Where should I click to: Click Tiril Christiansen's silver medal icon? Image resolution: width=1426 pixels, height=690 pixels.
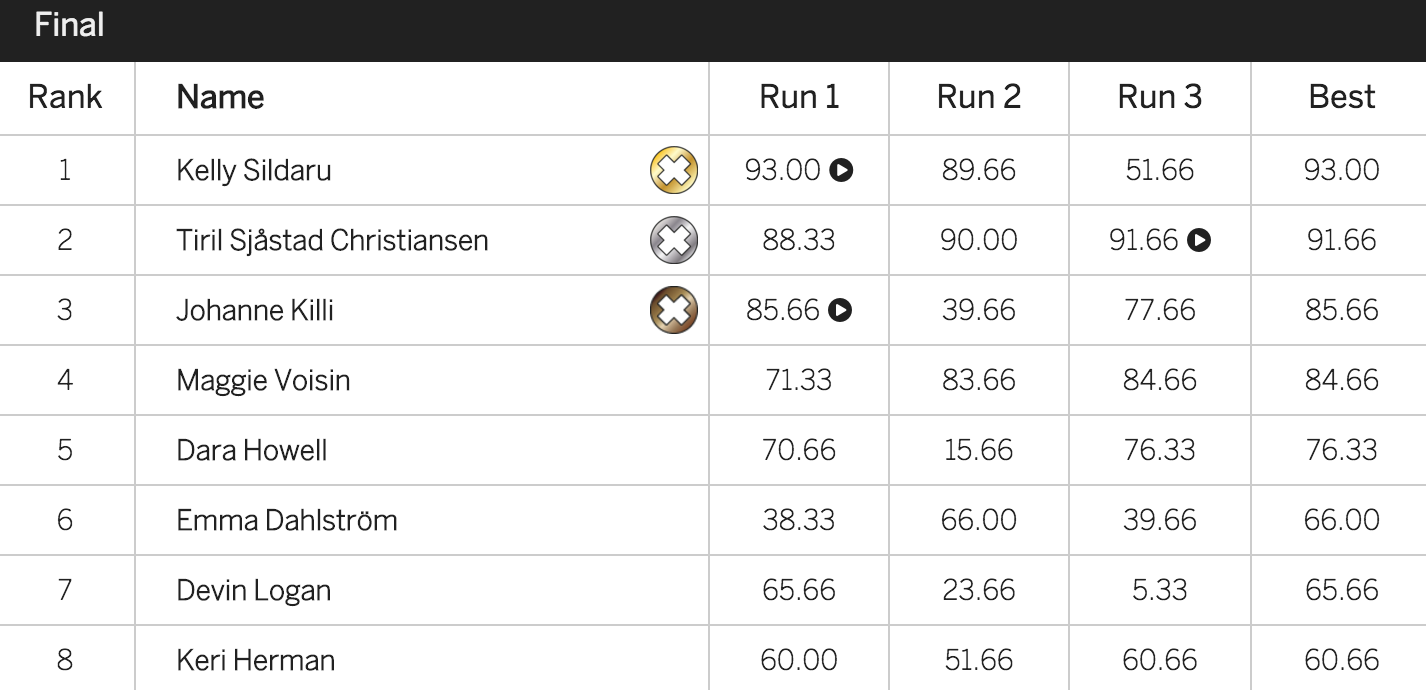pos(674,240)
